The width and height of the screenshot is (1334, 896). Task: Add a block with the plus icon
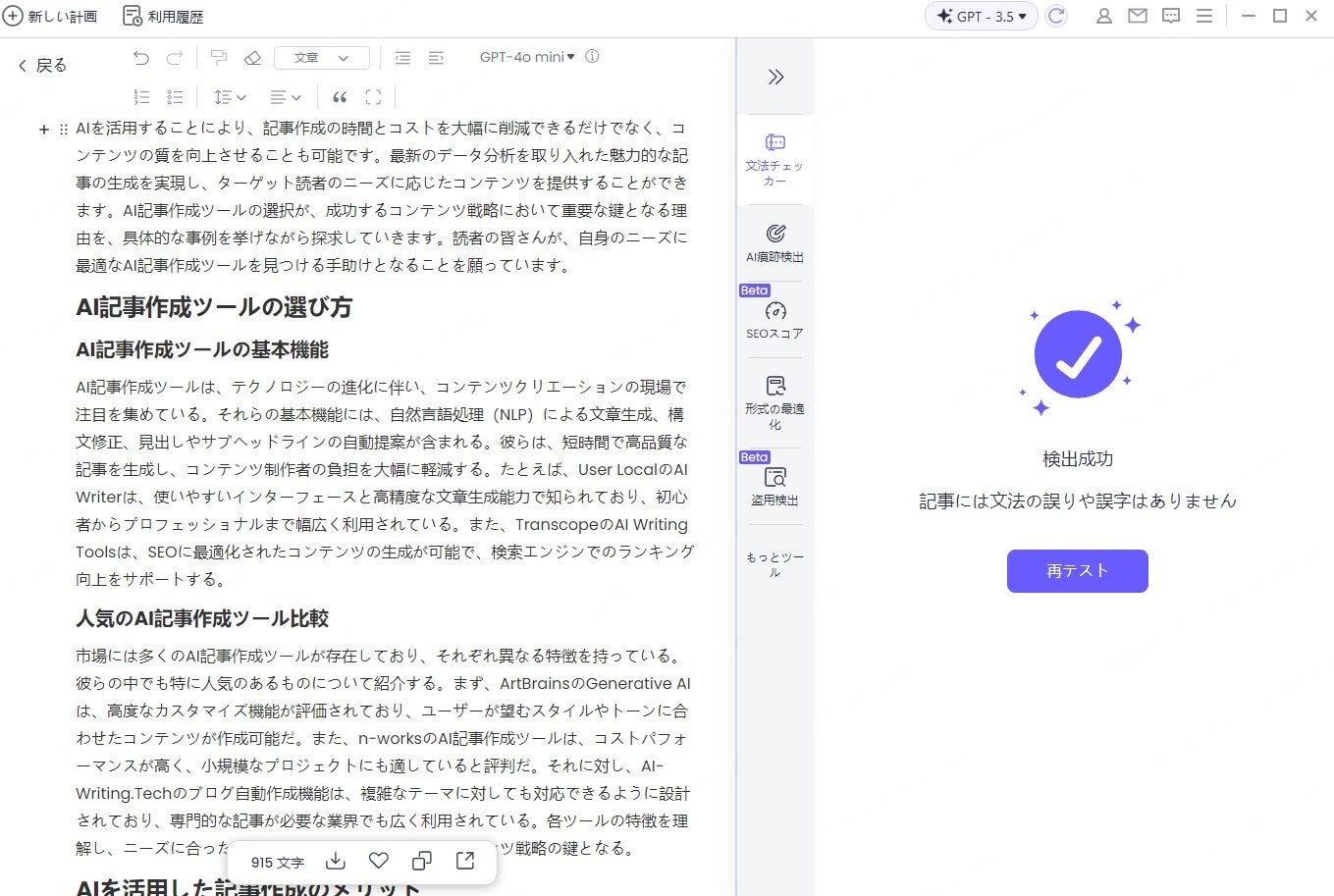coord(43,130)
